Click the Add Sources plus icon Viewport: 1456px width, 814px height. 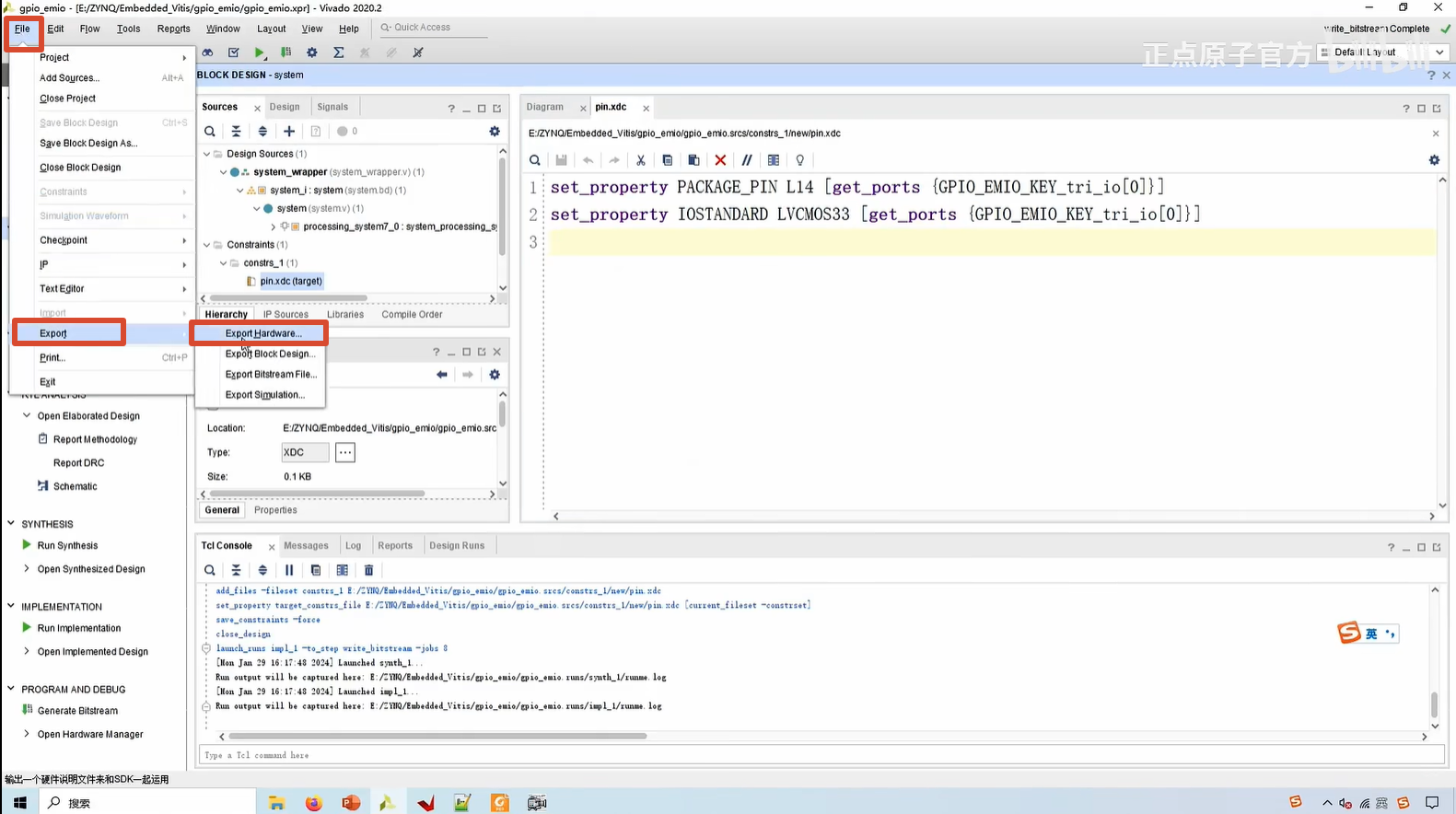coord(289,132)
